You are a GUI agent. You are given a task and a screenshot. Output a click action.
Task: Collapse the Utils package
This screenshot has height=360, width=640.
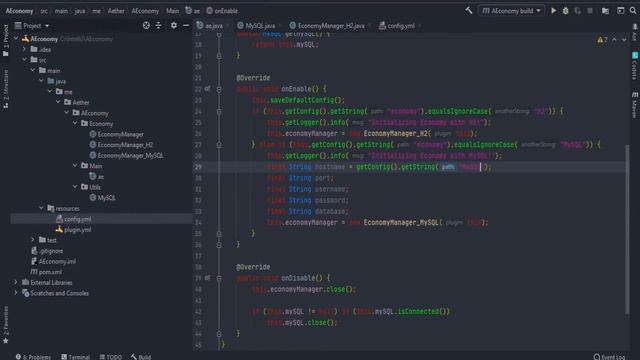75,187
